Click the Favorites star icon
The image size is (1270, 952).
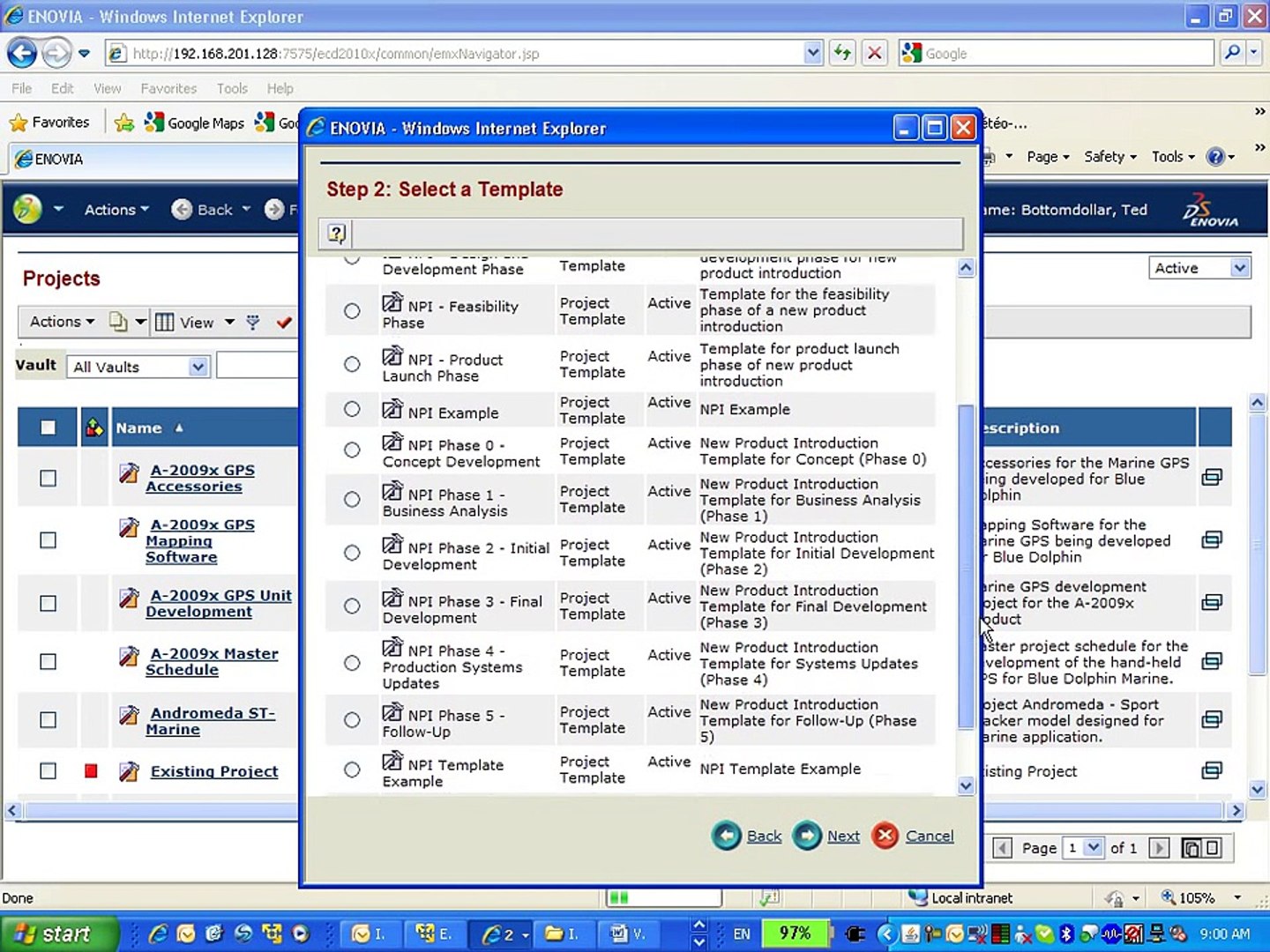click(18, 123)
